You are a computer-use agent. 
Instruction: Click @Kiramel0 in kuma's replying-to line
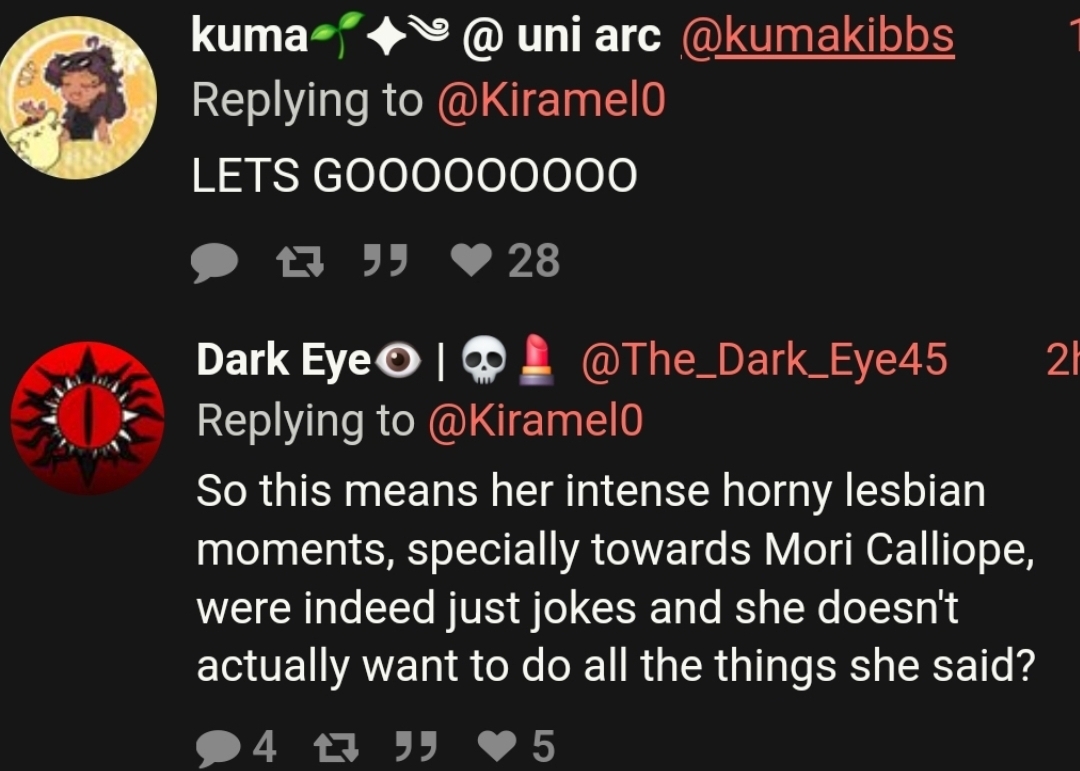(551, 101)
